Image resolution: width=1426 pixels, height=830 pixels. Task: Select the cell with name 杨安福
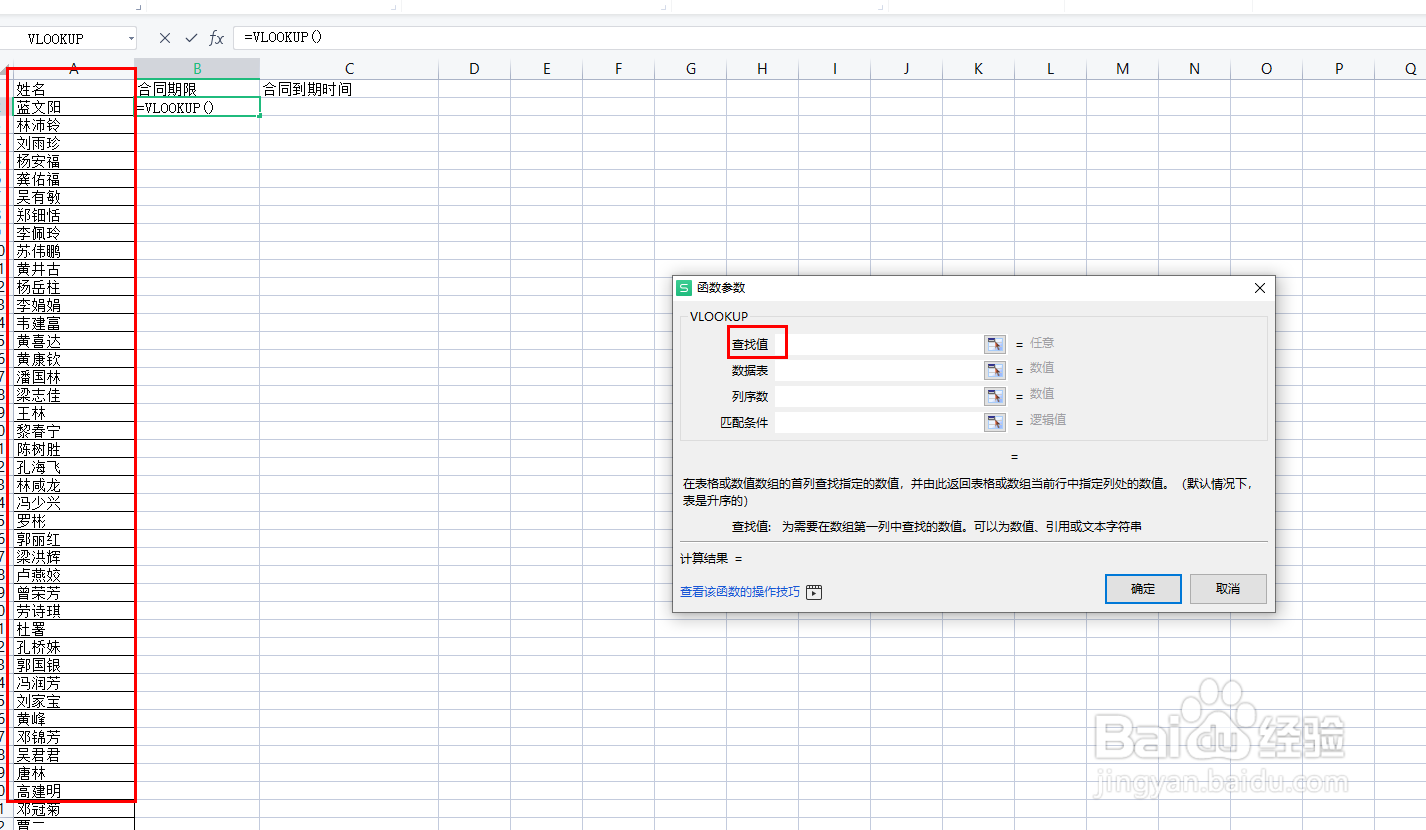(73, 161)
